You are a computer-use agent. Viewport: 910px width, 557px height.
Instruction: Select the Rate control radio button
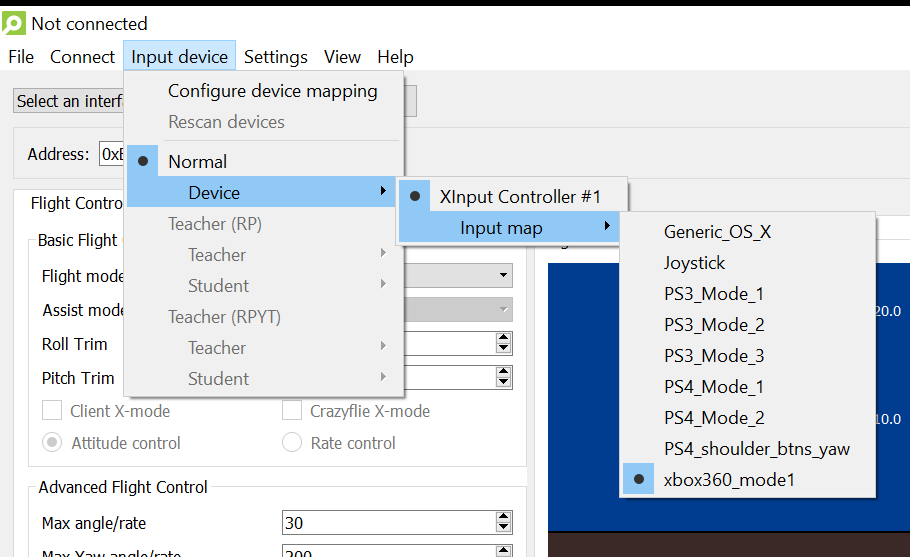[x=292, y=443]
